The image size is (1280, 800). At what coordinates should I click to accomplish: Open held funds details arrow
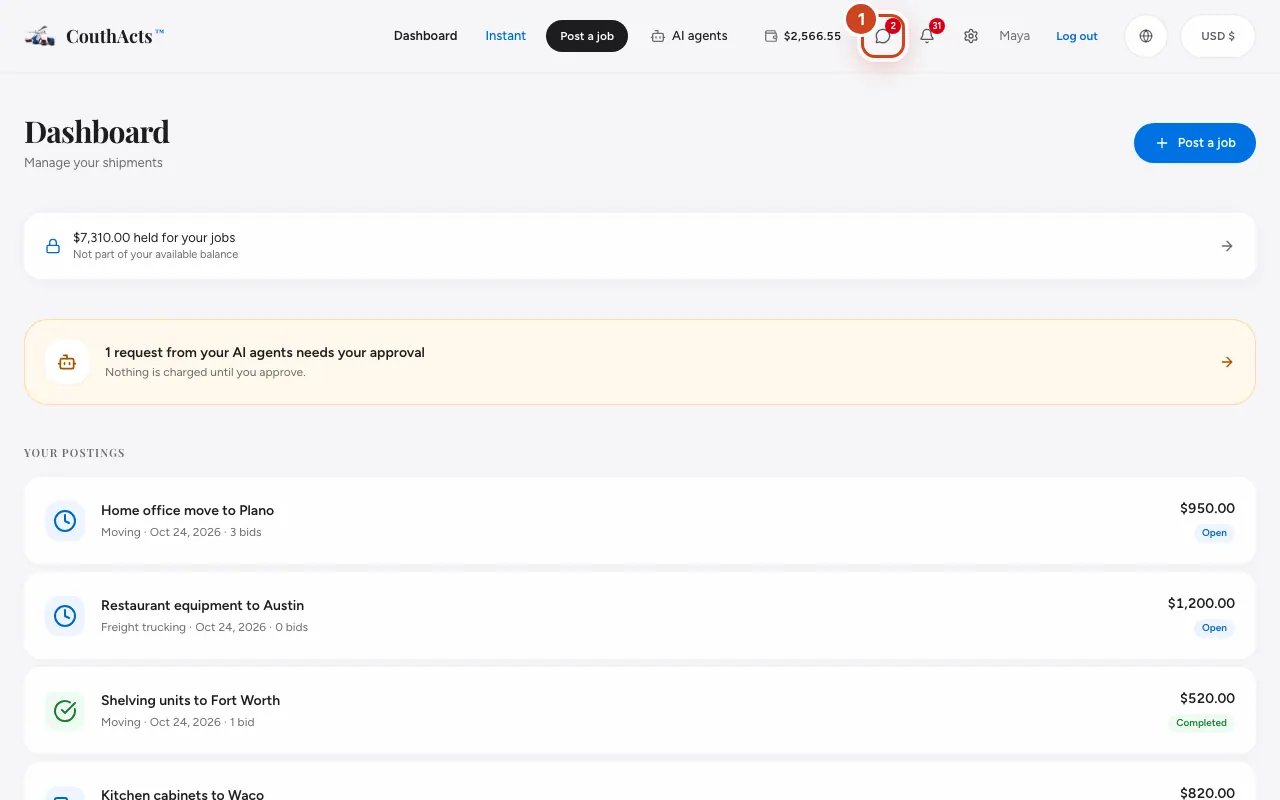(x=1227, y=246)
